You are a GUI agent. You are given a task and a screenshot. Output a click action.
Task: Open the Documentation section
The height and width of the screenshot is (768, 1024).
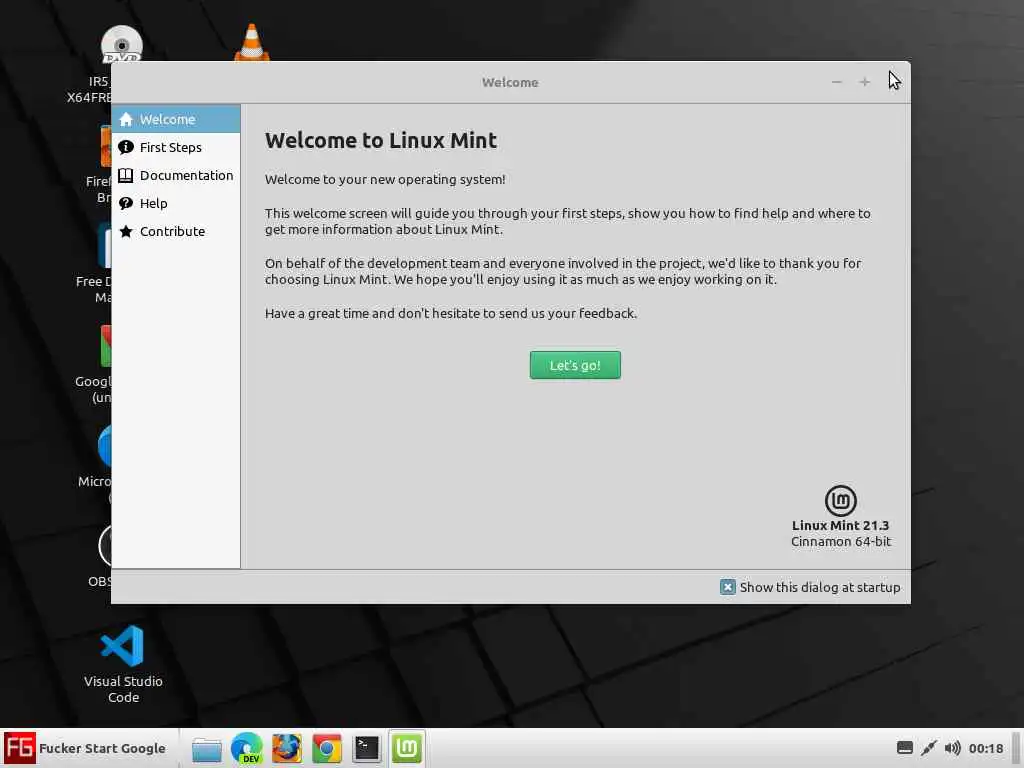pyautogui.click(x=176, y=176)
